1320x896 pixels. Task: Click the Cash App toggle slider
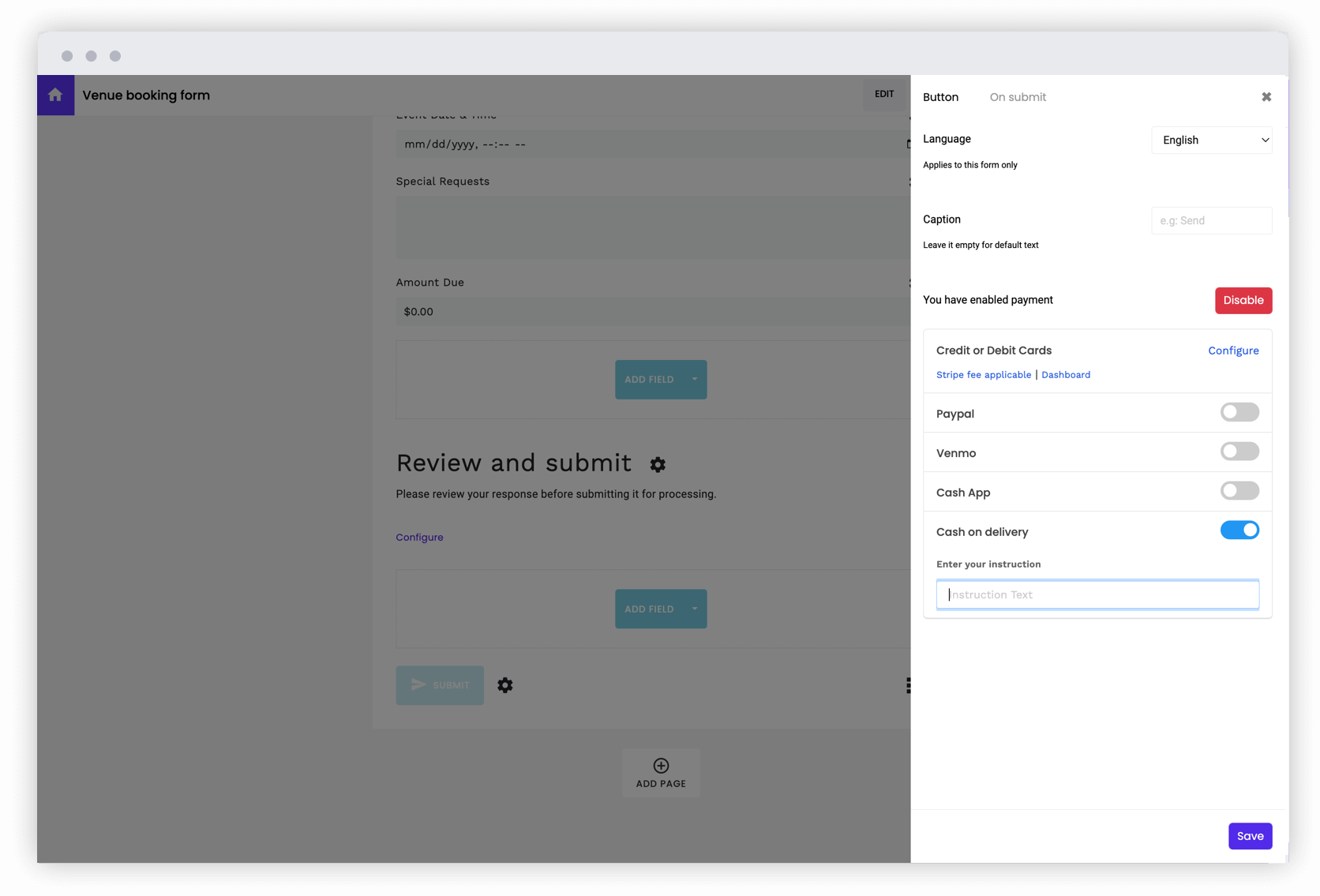coord(1239,490)
